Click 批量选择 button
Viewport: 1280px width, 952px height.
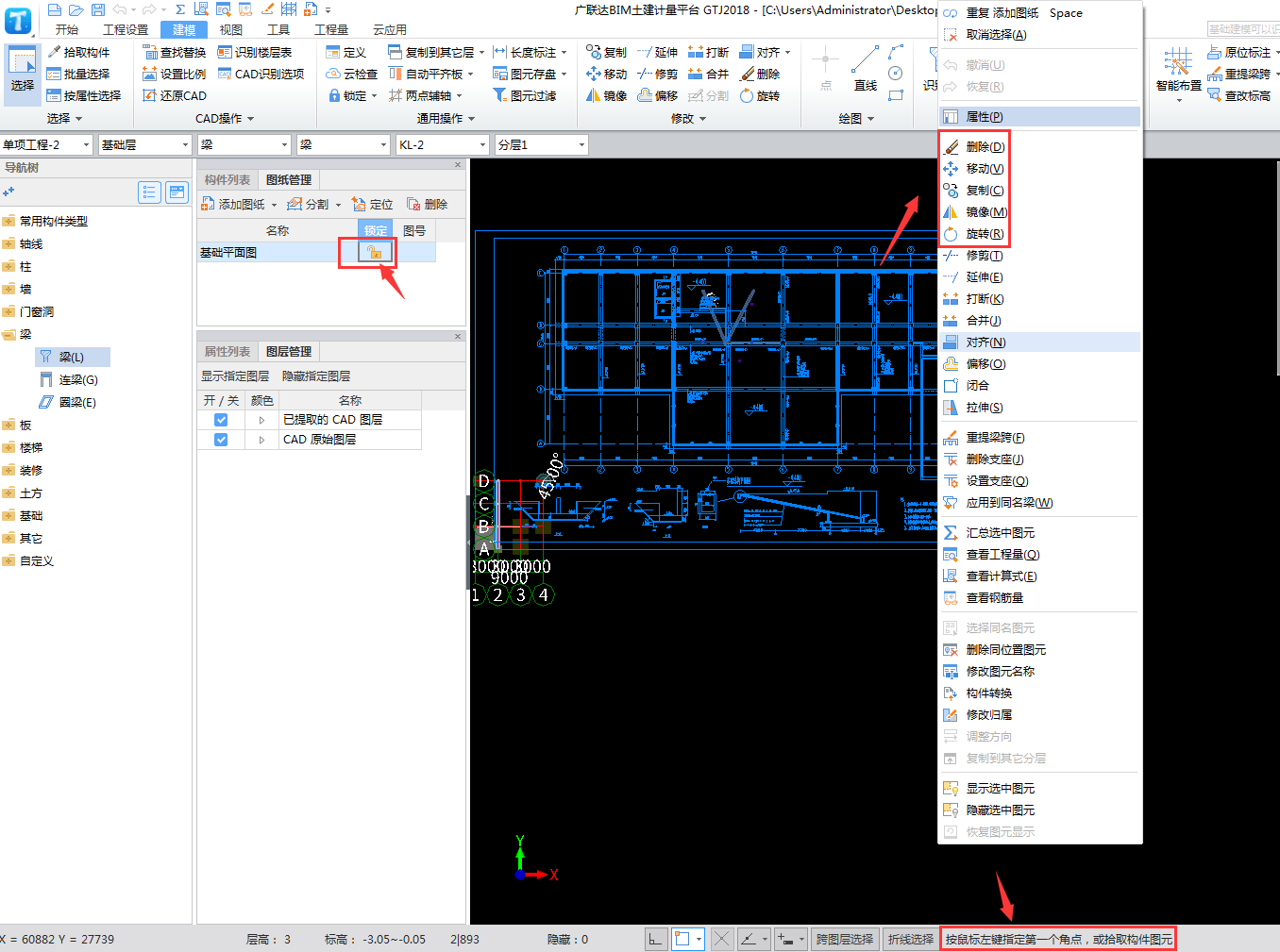78,74
